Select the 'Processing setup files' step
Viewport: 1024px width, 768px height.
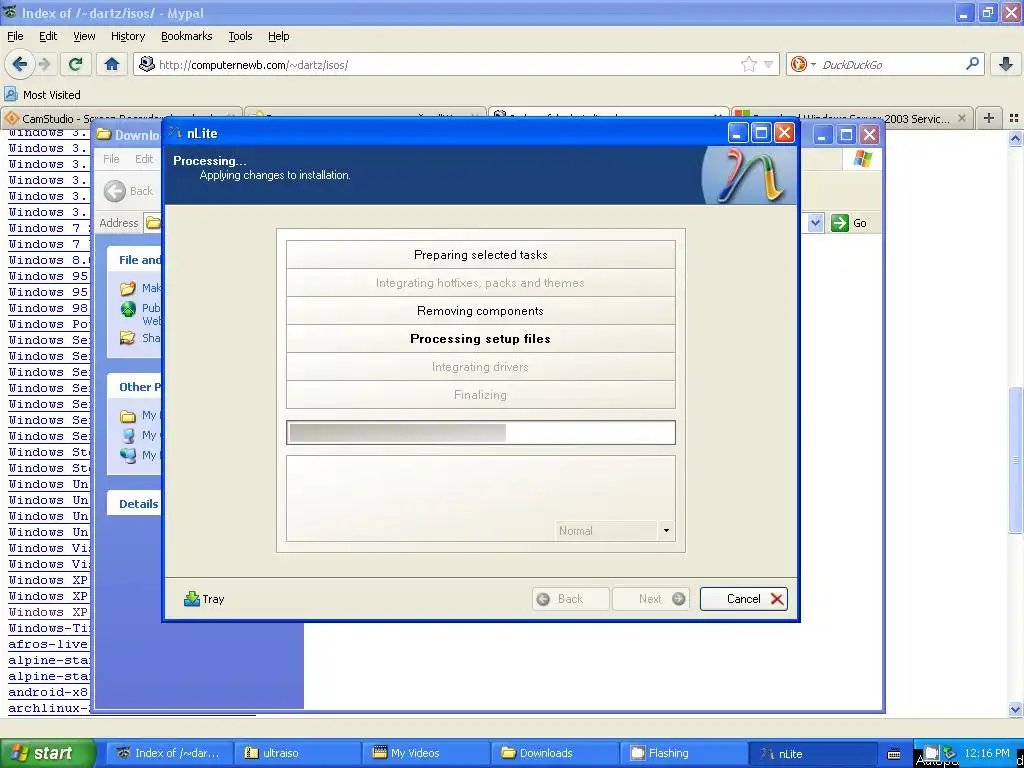[x=481, y=339]
